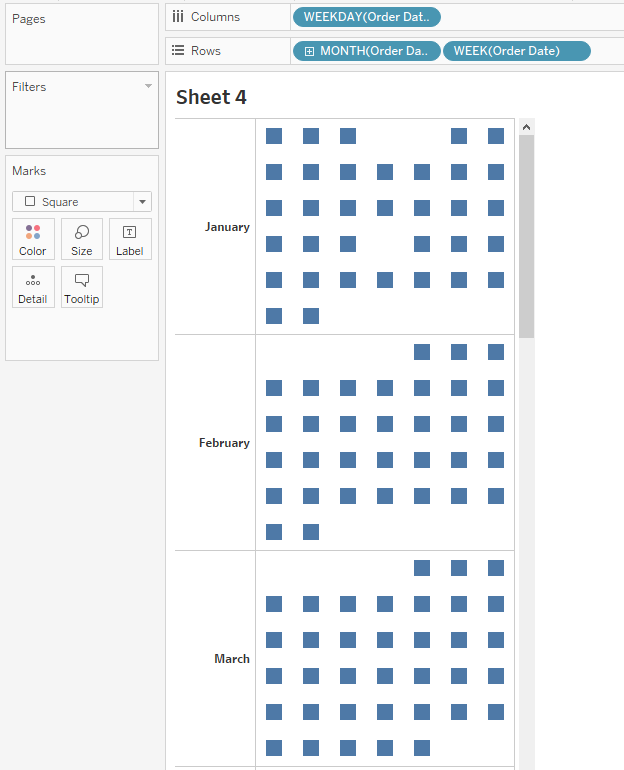Image resolution: width=624 pixels, height=770 pixels.
Task: Open the Detail marks card
Action: [x=32, y=288]
